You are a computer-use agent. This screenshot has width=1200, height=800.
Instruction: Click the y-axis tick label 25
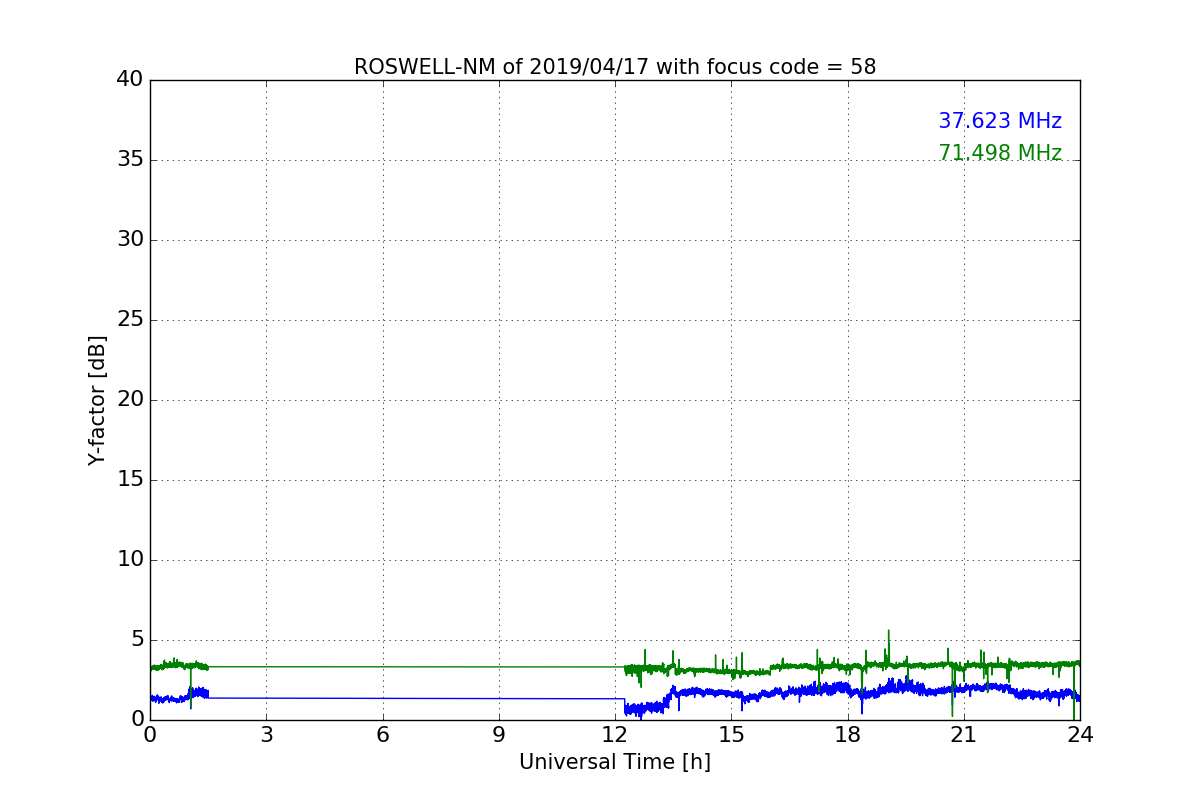tap(130, 320)
